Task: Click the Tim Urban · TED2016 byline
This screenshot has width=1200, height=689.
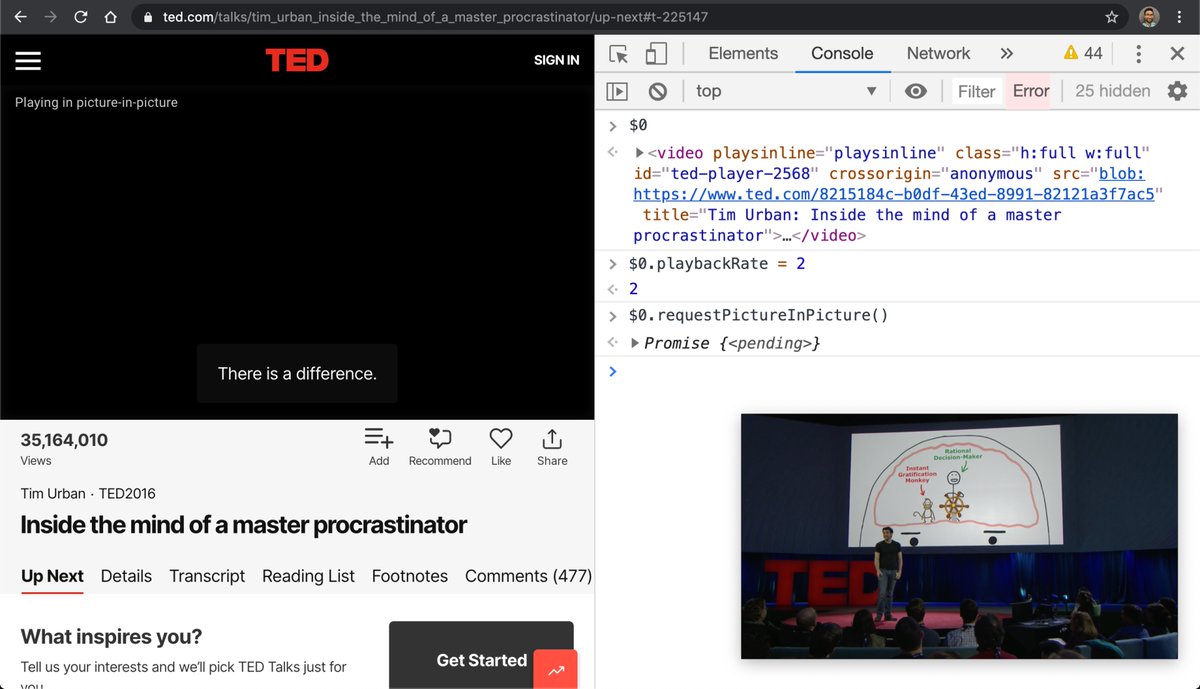Action: pos(88,493)
